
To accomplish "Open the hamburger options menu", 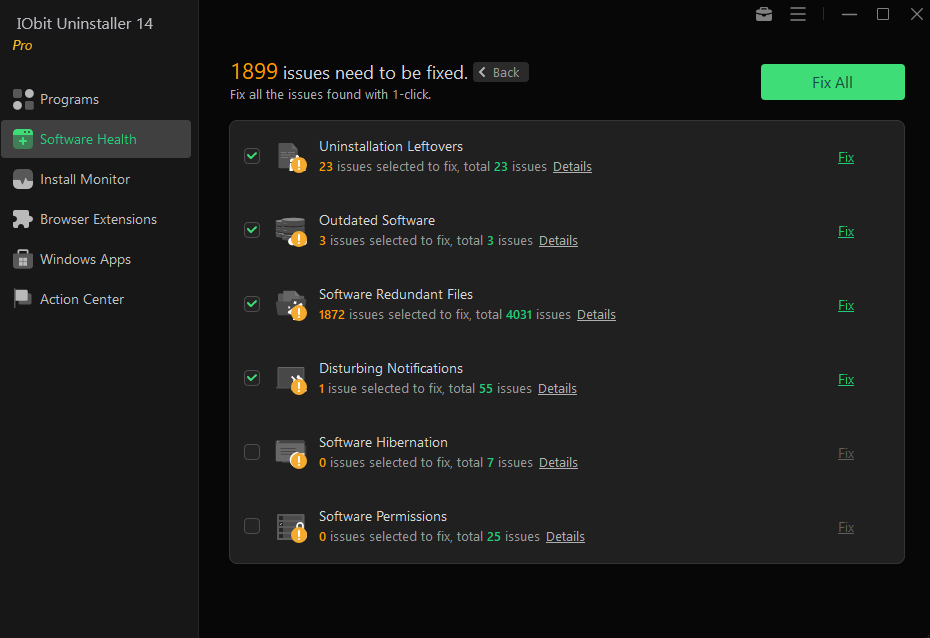I will click(x=798, y=14).
